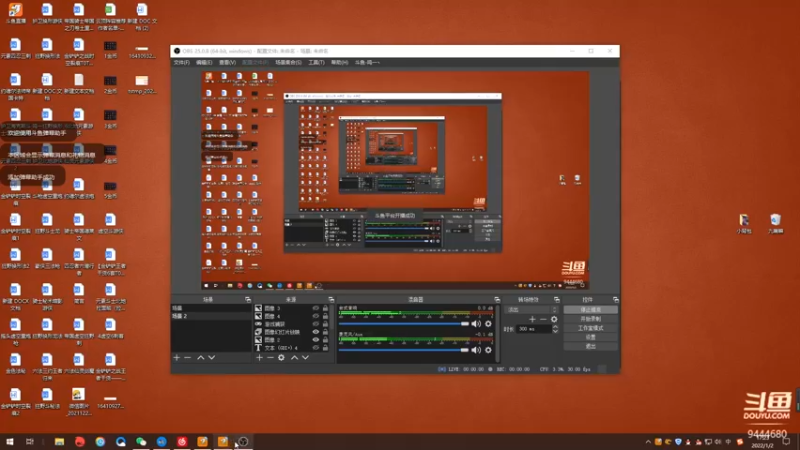Move the selected scene down
This screenshot has width=800, height=450.
tap(212, 358)
